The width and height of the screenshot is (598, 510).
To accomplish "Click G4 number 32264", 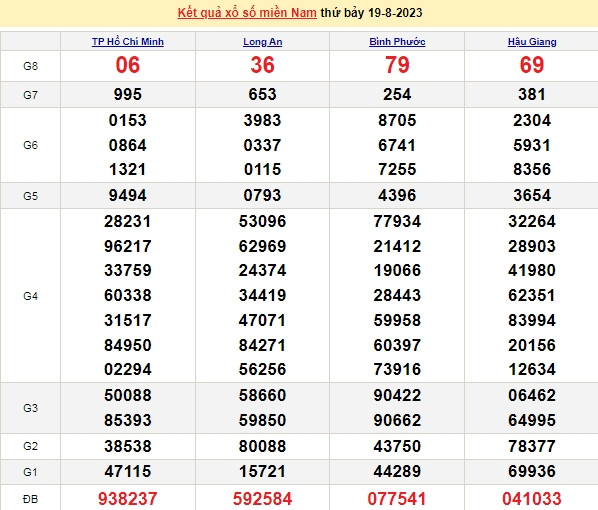I will [532, 221].
